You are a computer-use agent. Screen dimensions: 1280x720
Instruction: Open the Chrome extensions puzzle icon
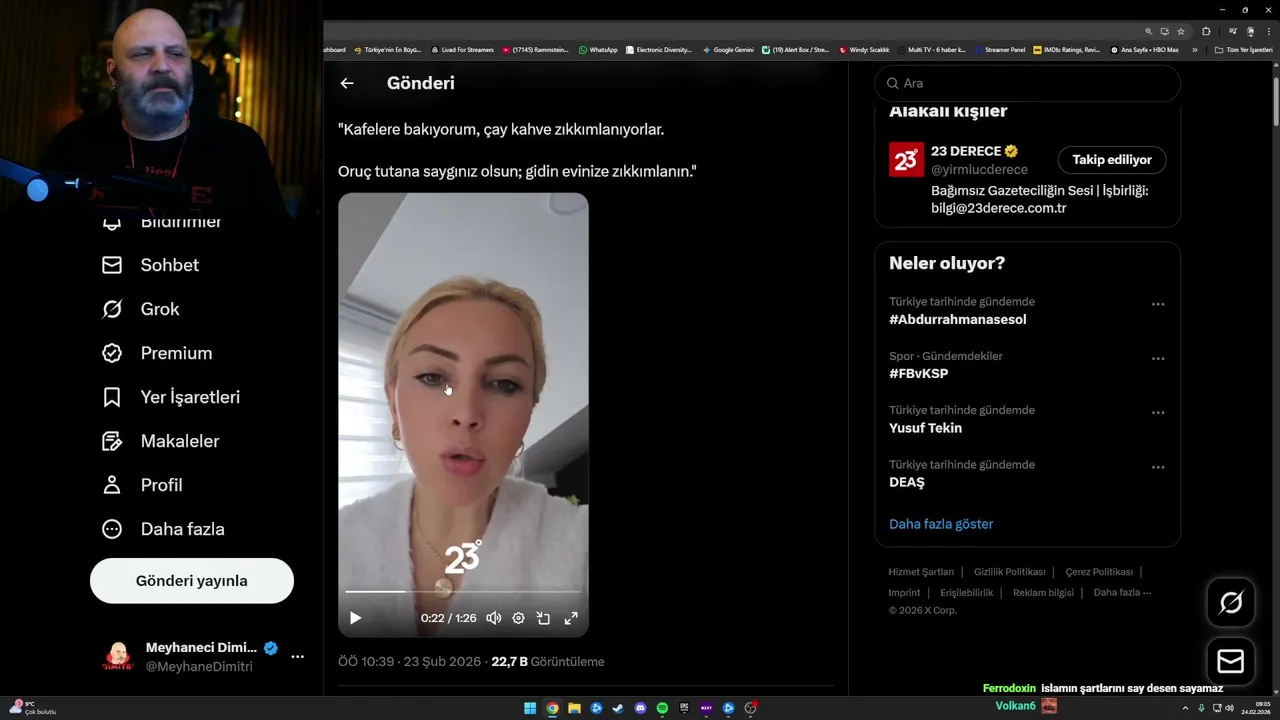coord(1206,31)
